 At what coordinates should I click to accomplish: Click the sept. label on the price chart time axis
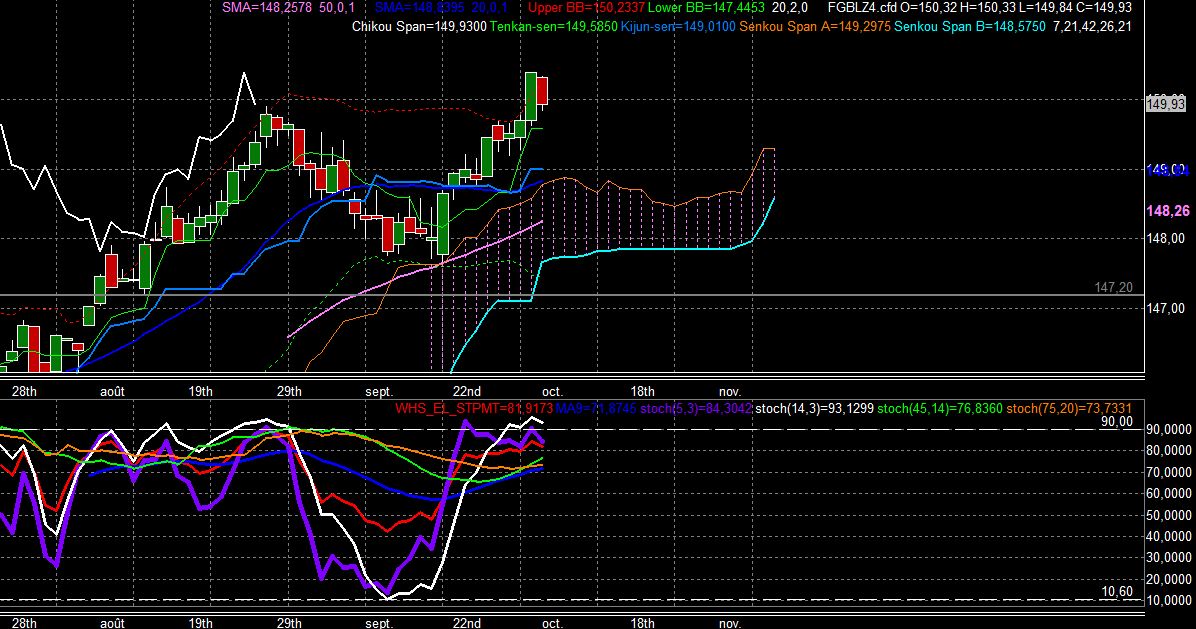(379, 391)
